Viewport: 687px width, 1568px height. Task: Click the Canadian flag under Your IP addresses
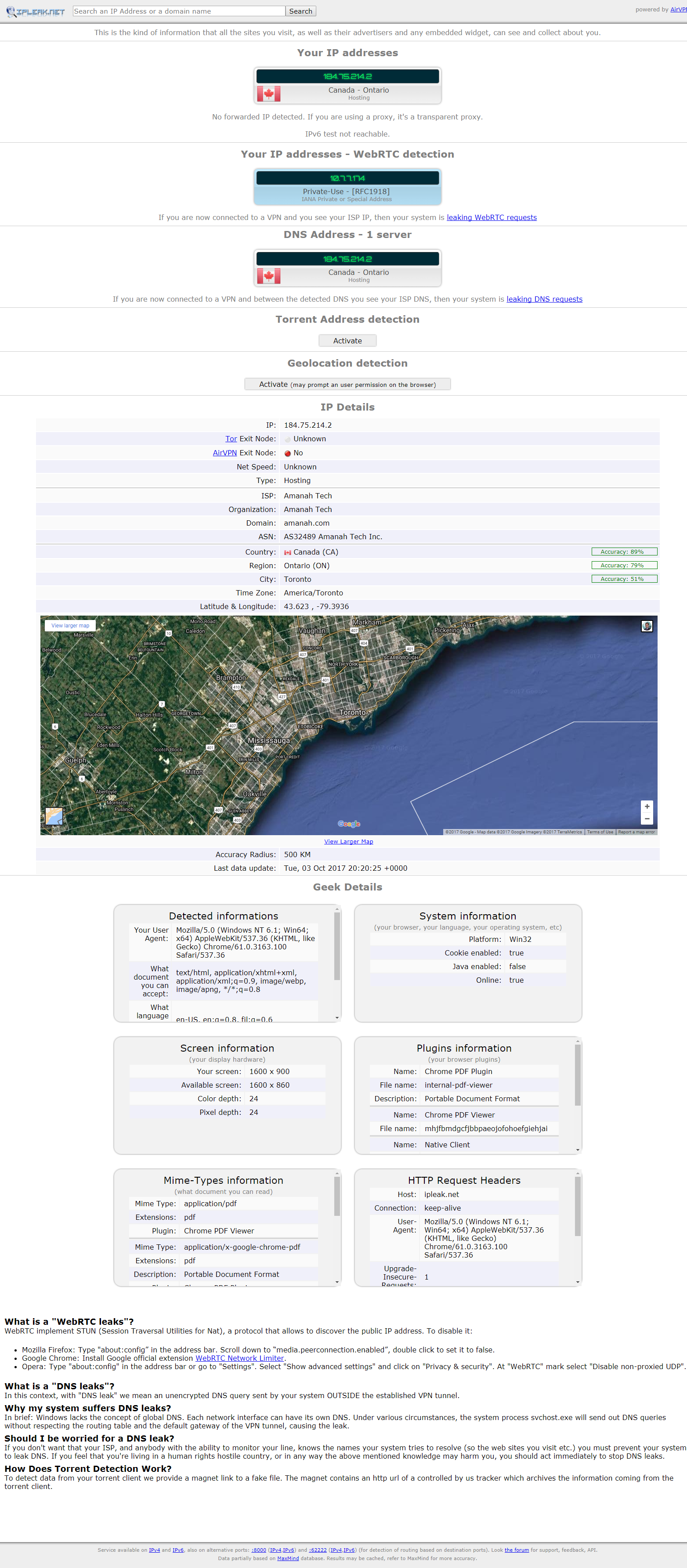[268, 94]
